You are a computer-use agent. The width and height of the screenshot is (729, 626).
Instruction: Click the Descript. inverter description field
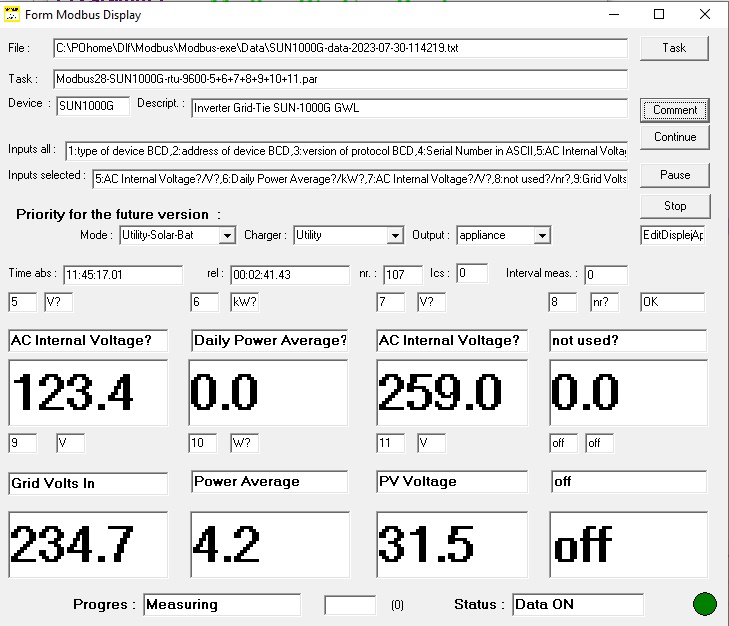pos(409,108)
